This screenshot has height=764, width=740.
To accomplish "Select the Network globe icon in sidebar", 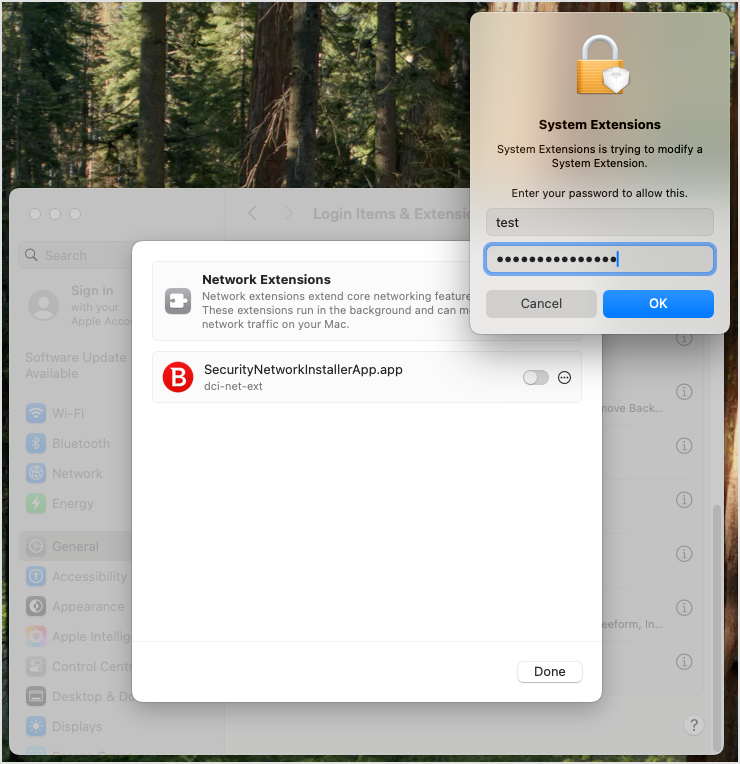I will tap(36, 474).
